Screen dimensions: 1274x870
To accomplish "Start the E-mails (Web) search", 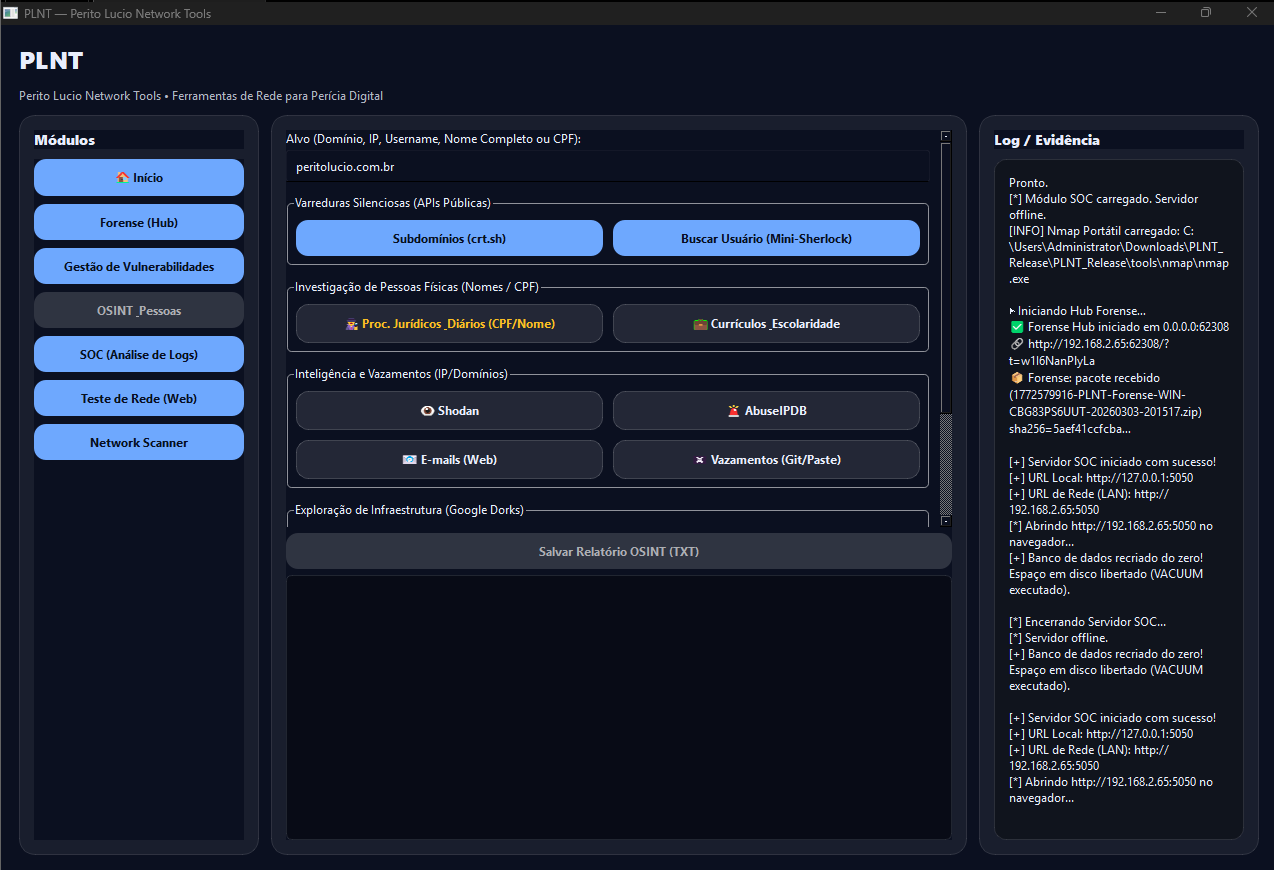I will 449,460.
